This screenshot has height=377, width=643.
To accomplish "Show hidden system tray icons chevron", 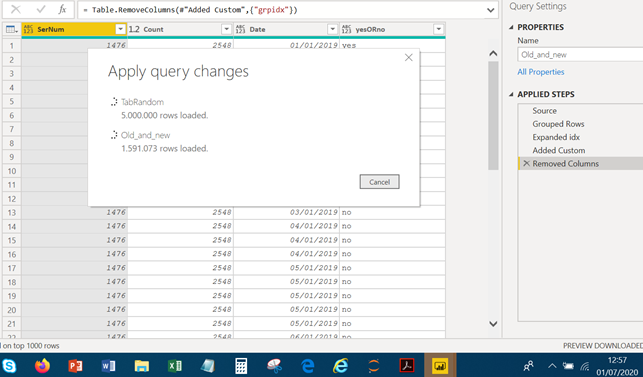I will 552,366.
